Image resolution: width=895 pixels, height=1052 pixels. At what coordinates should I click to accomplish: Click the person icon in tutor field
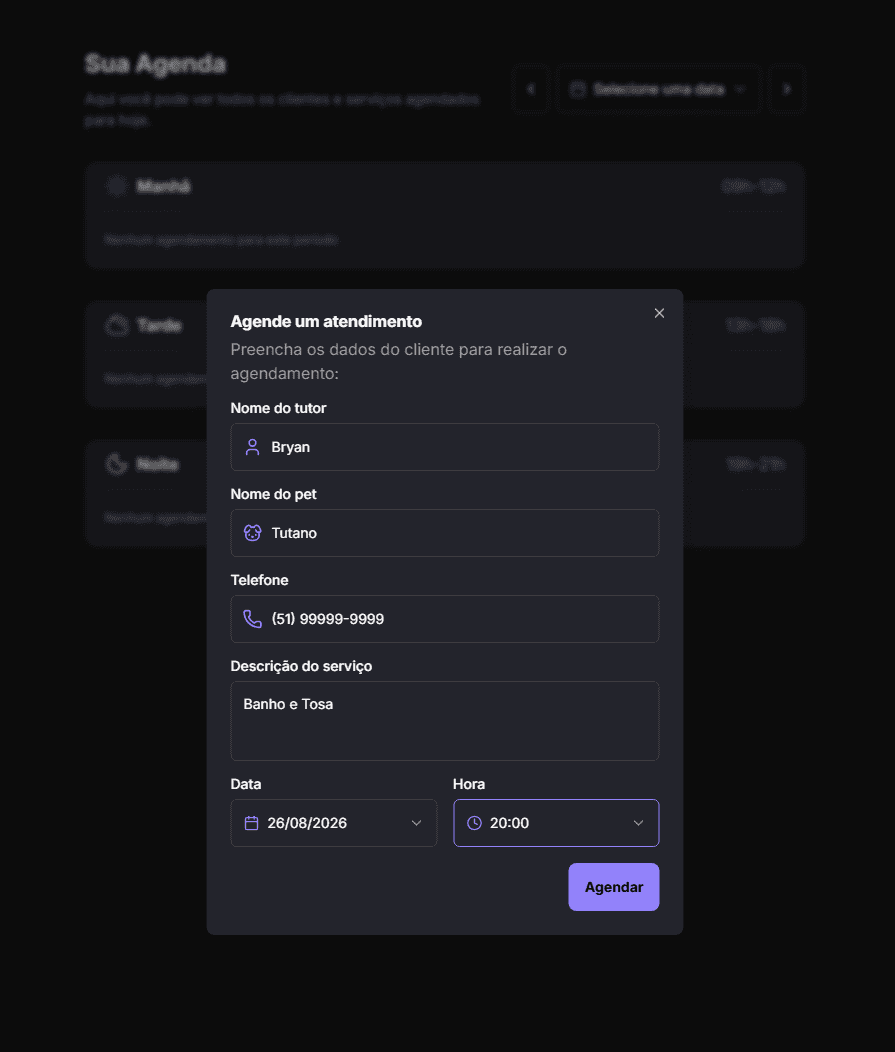point(252,447)
